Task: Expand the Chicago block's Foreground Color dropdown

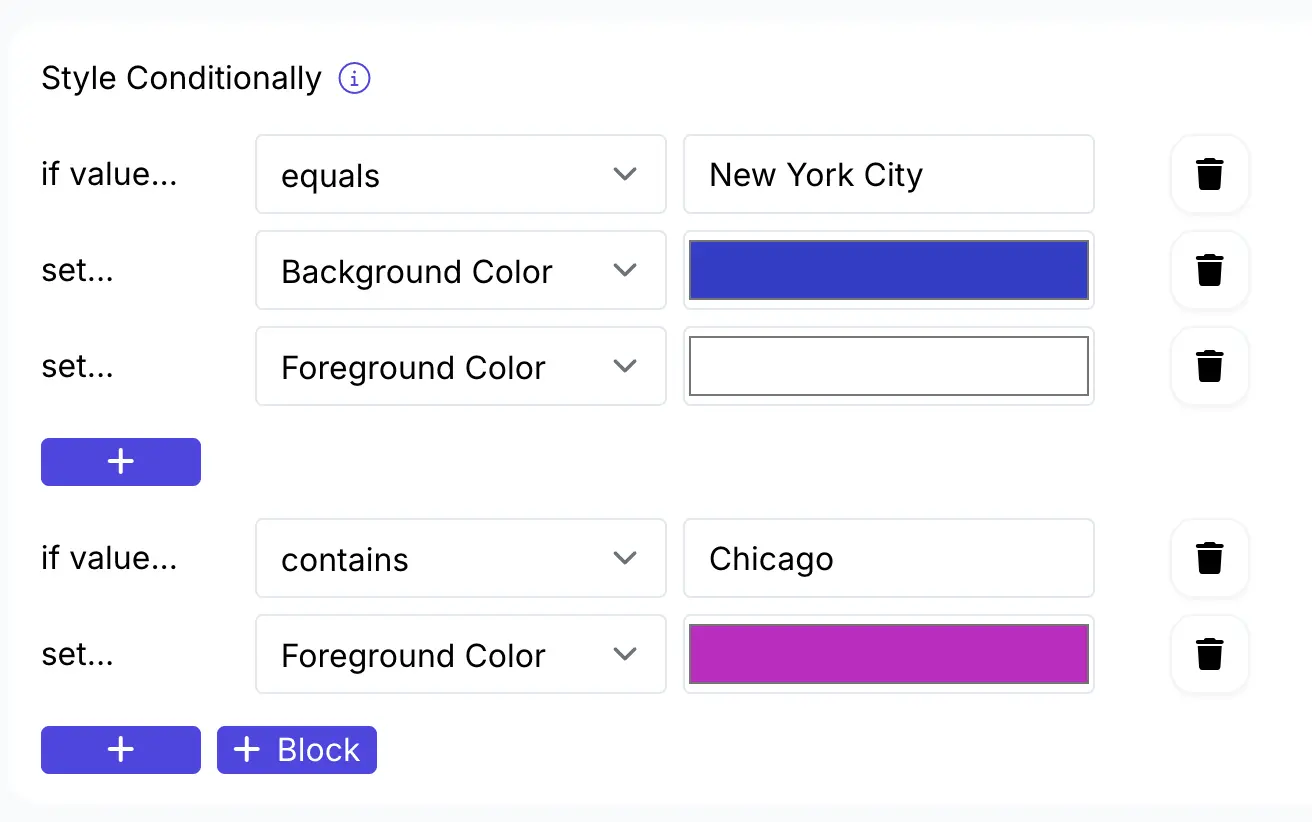Action: [x=461, y=655]
